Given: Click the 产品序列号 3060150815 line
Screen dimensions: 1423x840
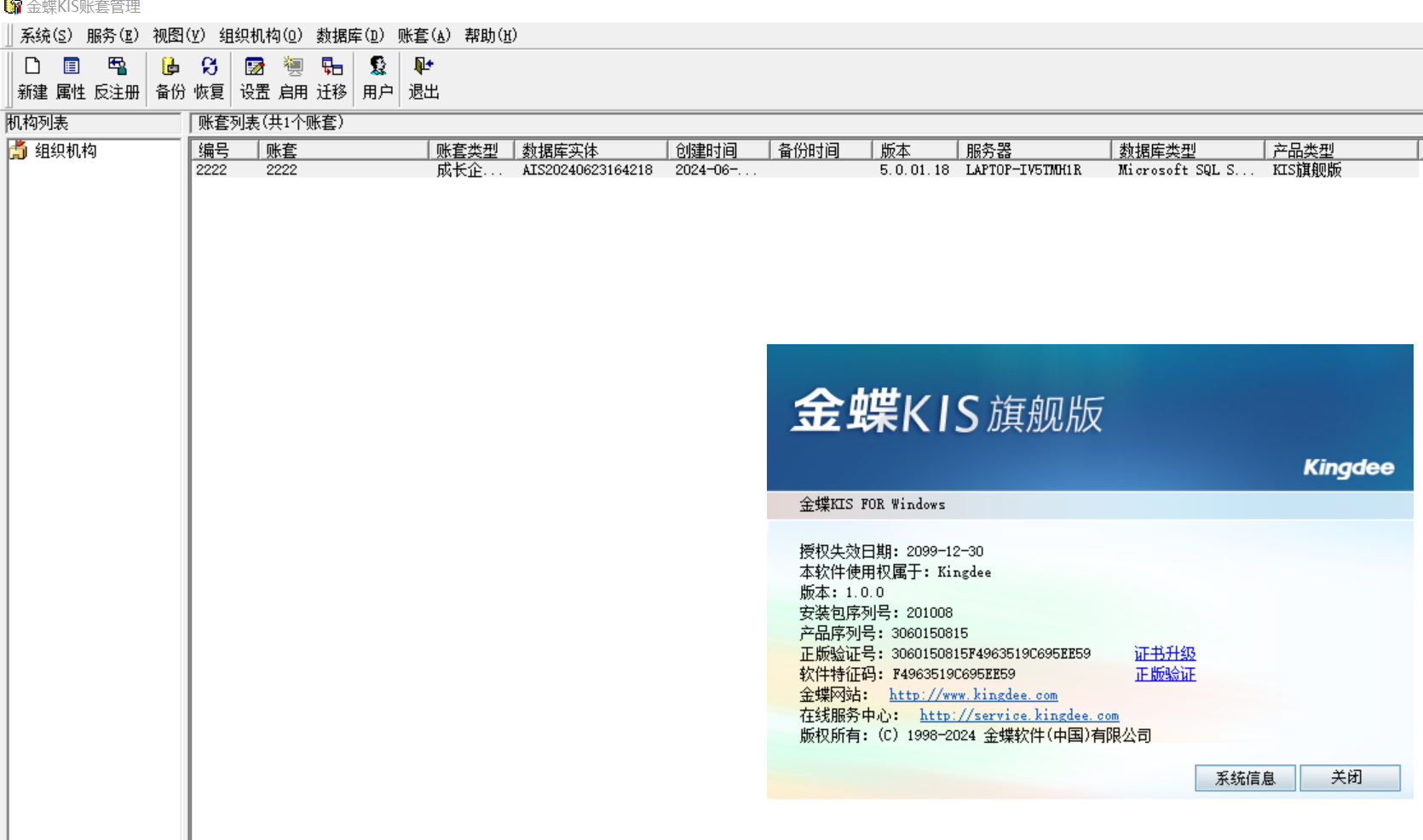Looking at the screenshot, I should tap(884, 633).
